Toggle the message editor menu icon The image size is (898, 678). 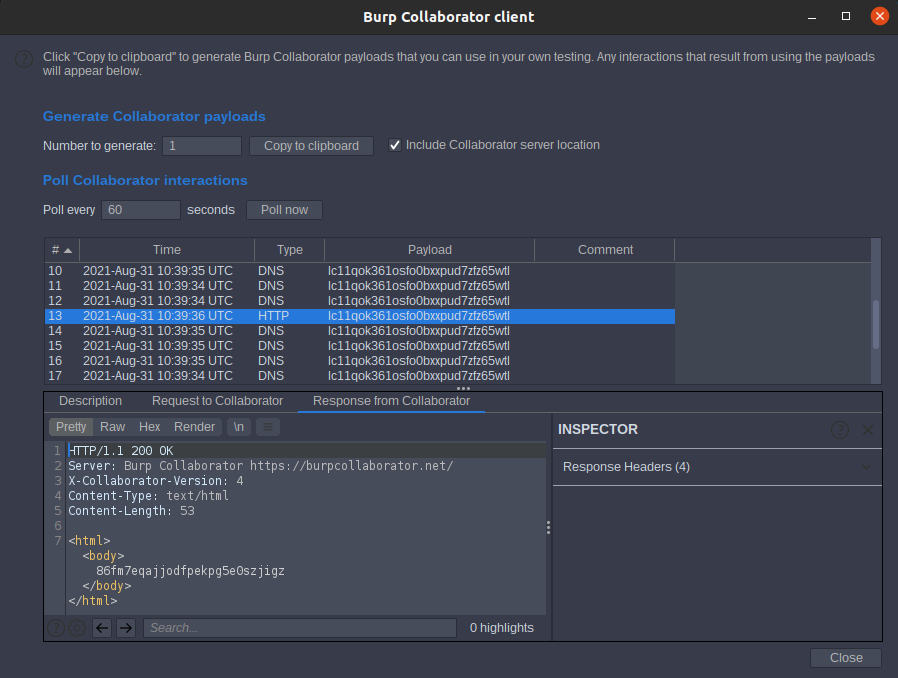[267, 427]
